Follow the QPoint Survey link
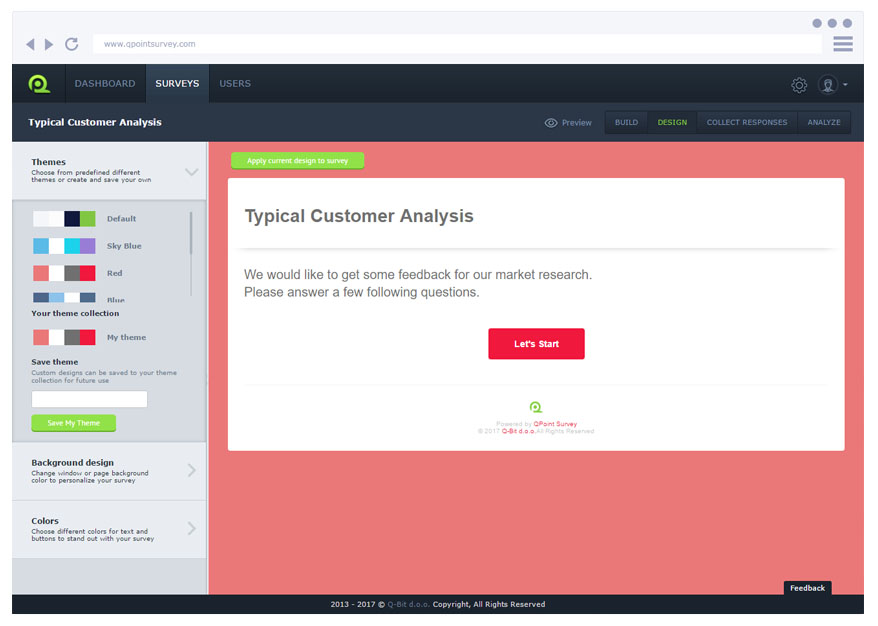The height and width of the screenshot is (626, 878). tap(555, 424)
